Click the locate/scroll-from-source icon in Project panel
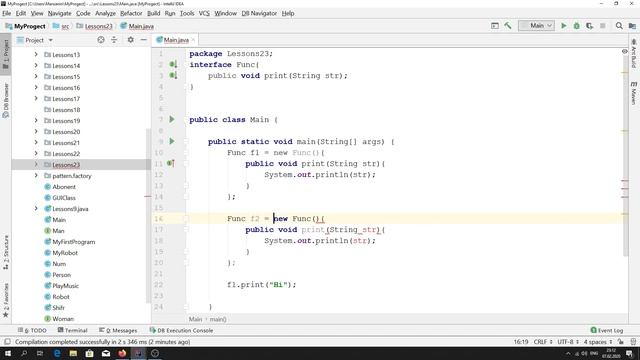The width and height of the screenshot is (640, 360). tap(101, 40)
